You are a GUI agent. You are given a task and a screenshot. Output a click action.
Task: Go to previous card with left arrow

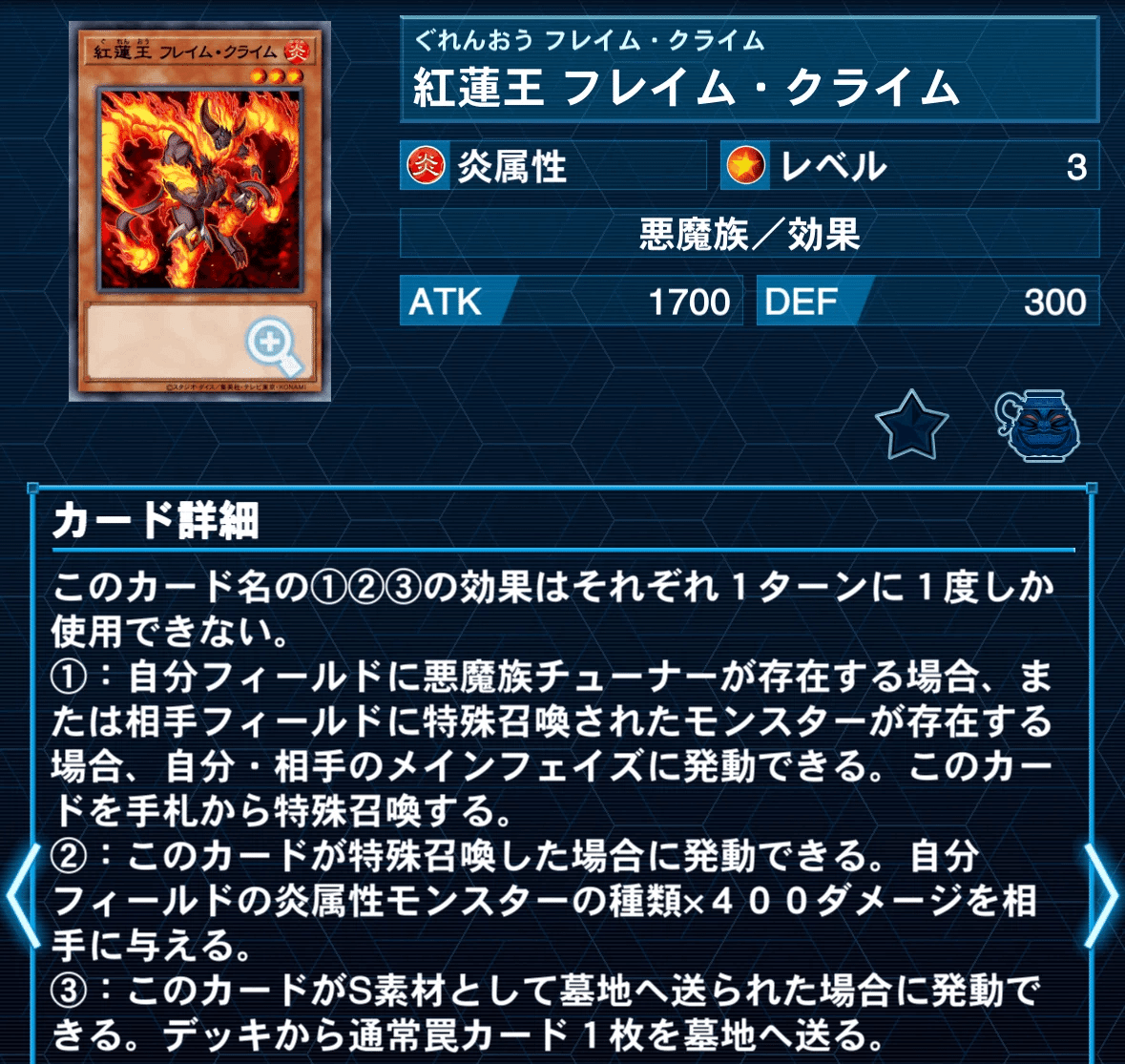[x=23, y=895]
